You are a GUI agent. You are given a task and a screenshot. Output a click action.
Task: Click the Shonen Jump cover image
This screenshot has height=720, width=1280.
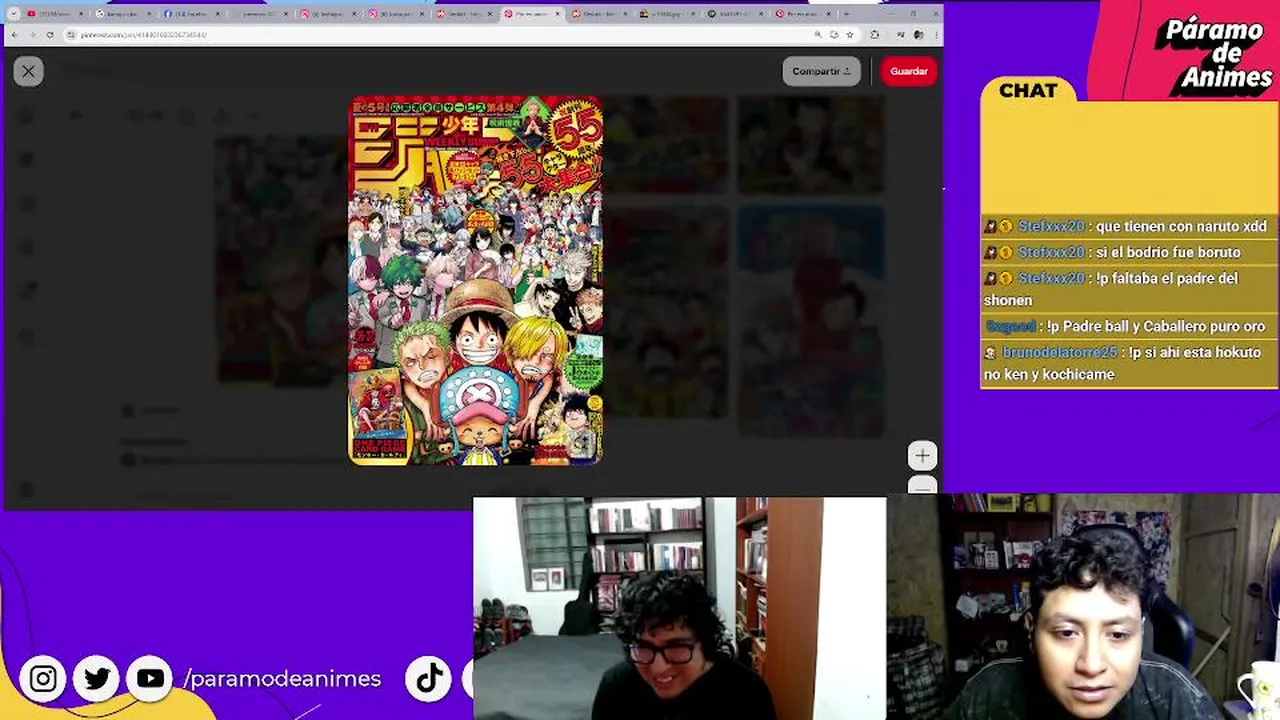click(476, 281)
